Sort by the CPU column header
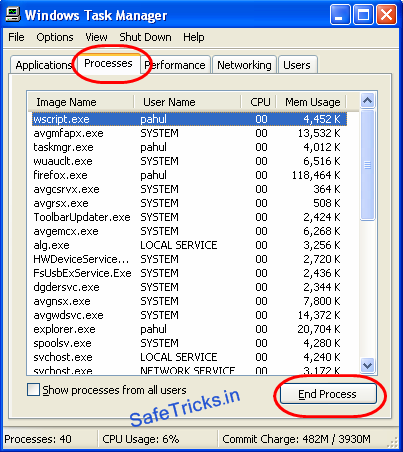Image resolution: width=403 pixels, height=452 pixels. coord(258,102)
